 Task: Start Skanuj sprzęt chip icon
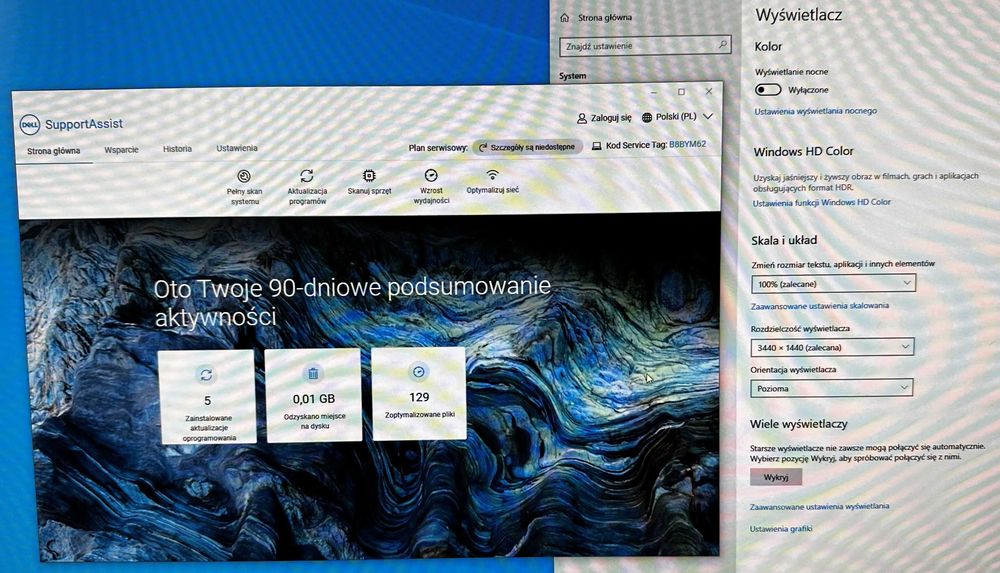point(369,175)
